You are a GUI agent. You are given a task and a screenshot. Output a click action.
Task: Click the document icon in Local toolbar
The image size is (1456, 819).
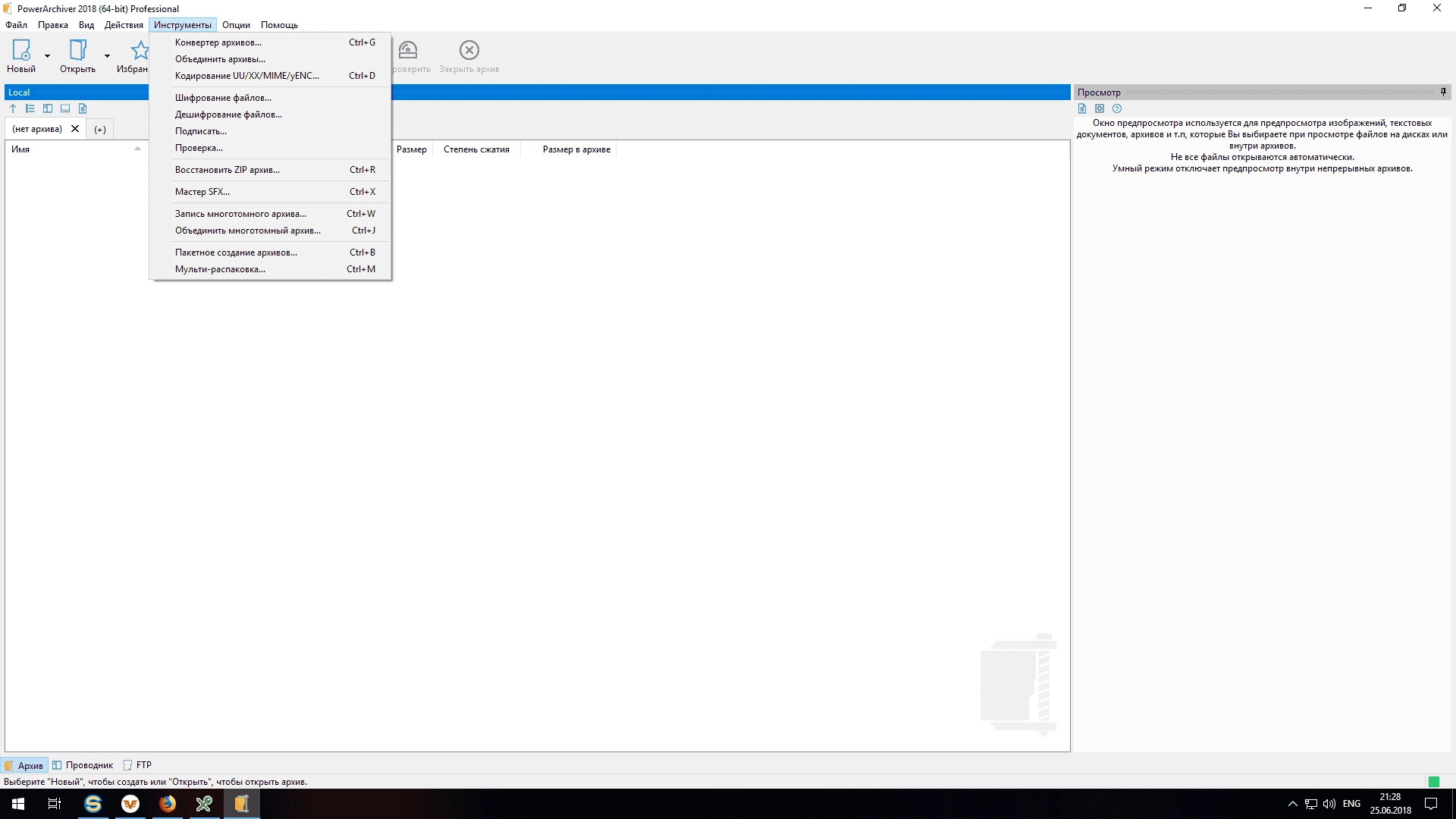tap(83, 108)
